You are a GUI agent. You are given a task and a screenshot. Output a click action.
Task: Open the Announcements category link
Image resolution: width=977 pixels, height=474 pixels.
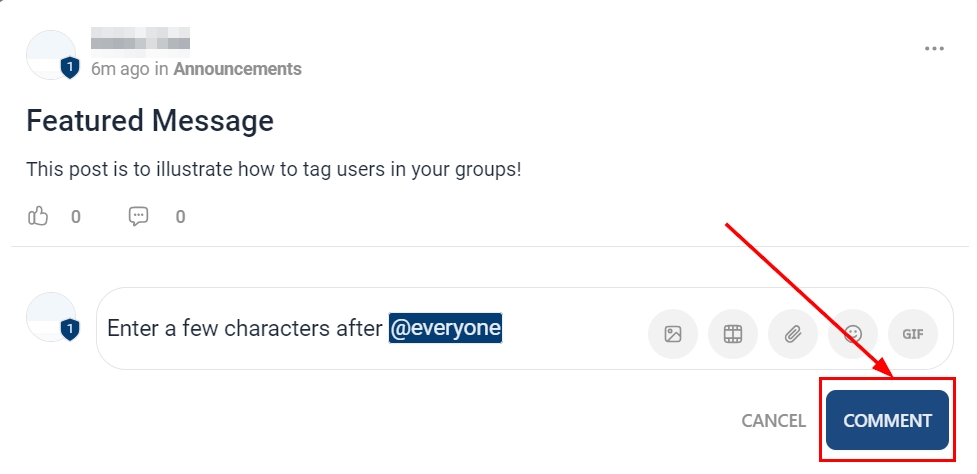237,69
